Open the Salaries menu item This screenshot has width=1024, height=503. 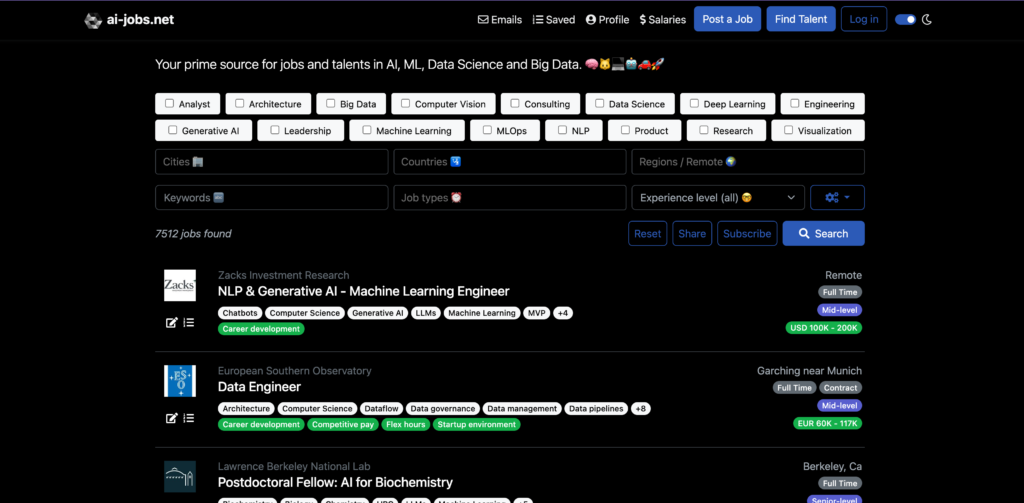tap(662, 19)
